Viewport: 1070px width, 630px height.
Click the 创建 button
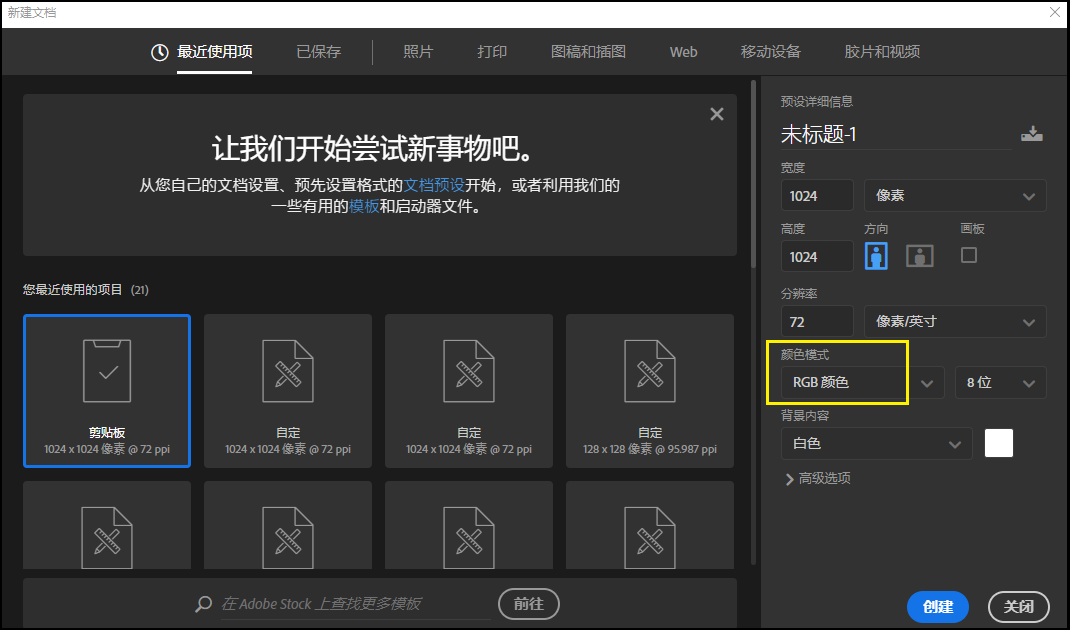point(937,607)
